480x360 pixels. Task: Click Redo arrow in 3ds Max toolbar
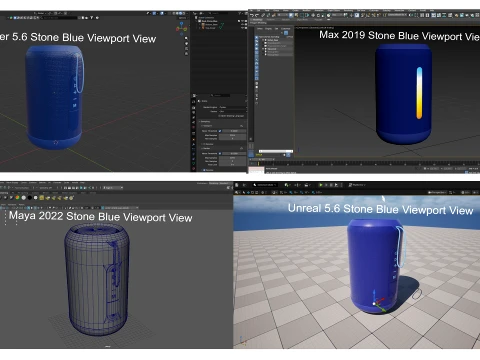click(257, 15)
